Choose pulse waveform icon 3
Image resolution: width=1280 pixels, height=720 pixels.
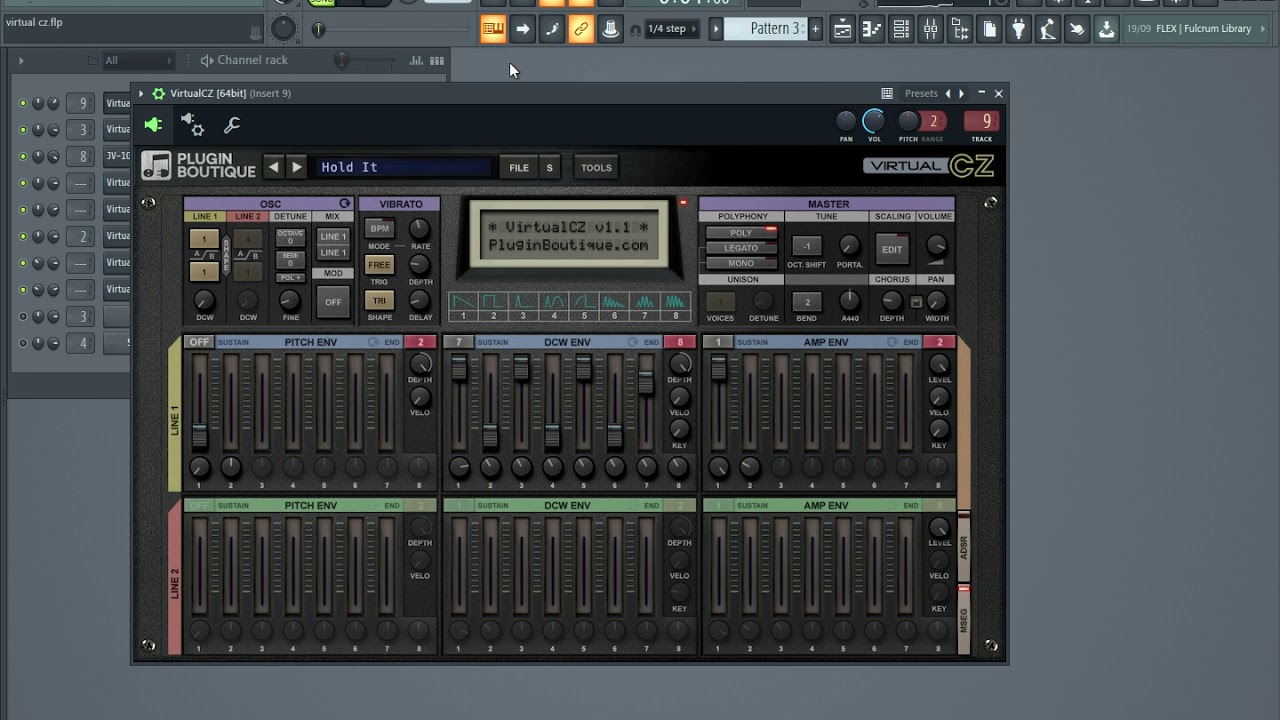[x=523, y=302]
